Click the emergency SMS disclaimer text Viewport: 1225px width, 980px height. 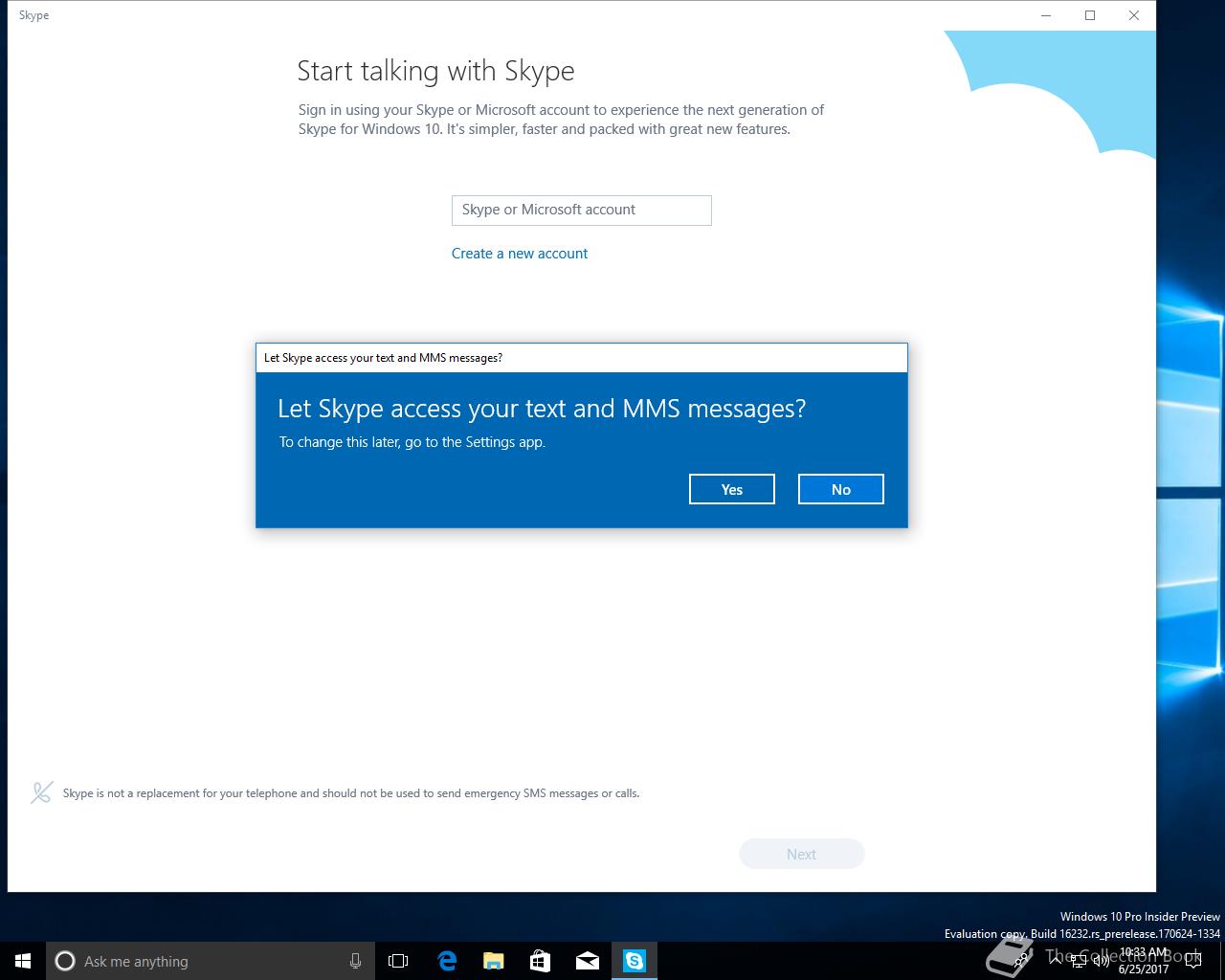[351, 793]
